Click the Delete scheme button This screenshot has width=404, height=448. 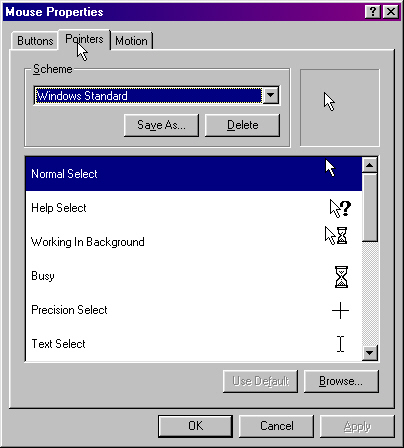point(242,125)
